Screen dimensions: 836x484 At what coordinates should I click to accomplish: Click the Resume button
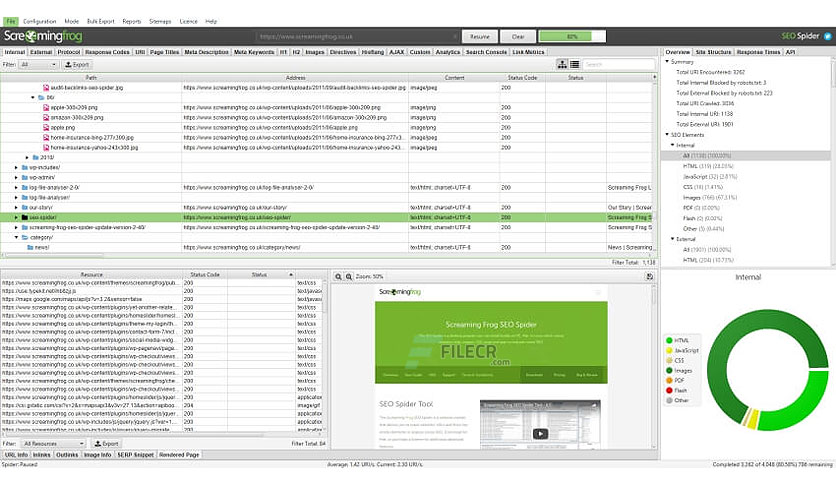pyautogui.click(x=480, y=37)
